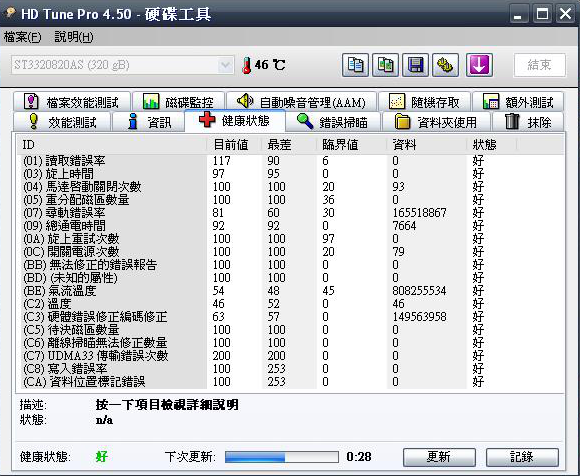Viewport: 580px width, 476px height.
Task: Open the 檔案(F) menu
Action: pyautogui.click(x=23, y=37)
